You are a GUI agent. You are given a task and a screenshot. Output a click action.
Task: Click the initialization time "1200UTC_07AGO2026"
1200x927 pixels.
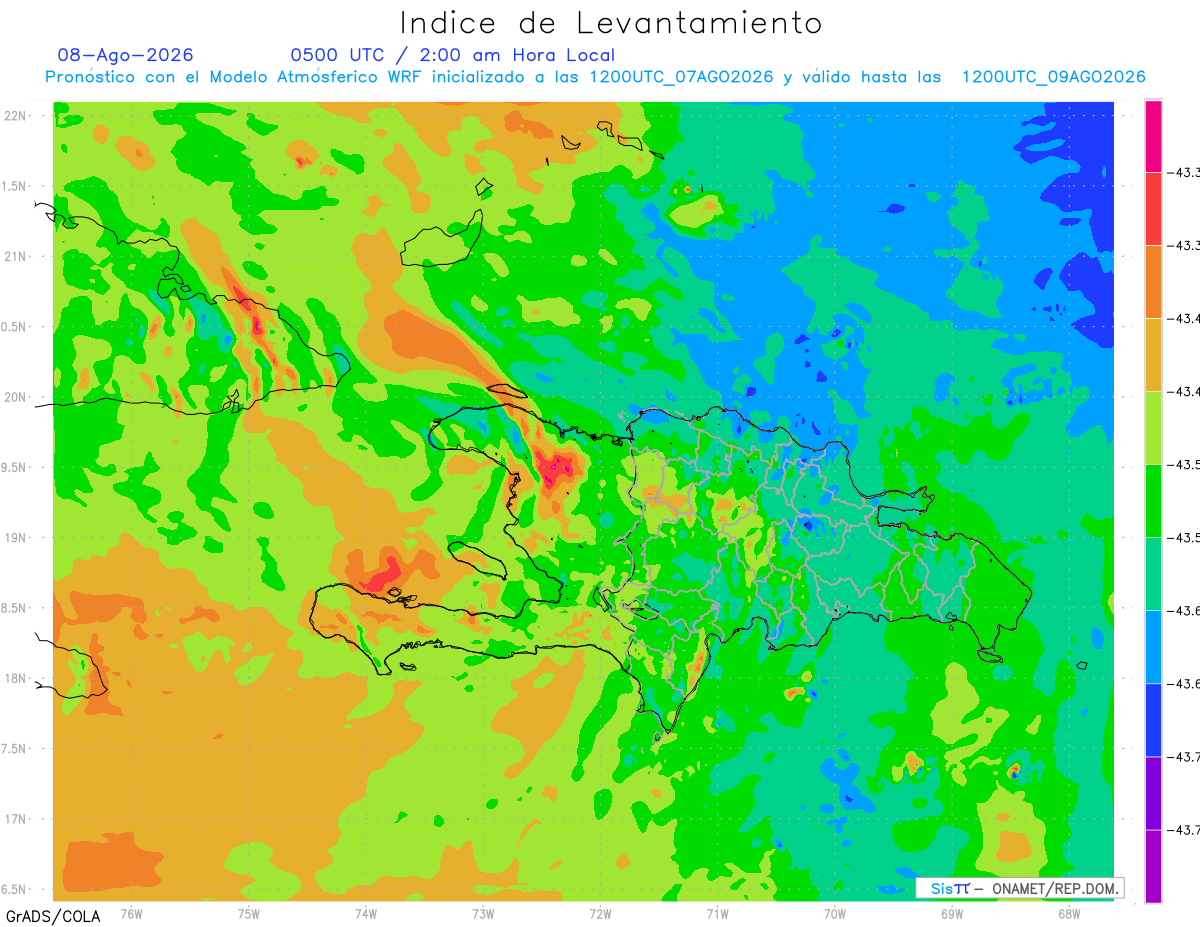[681, 77]
